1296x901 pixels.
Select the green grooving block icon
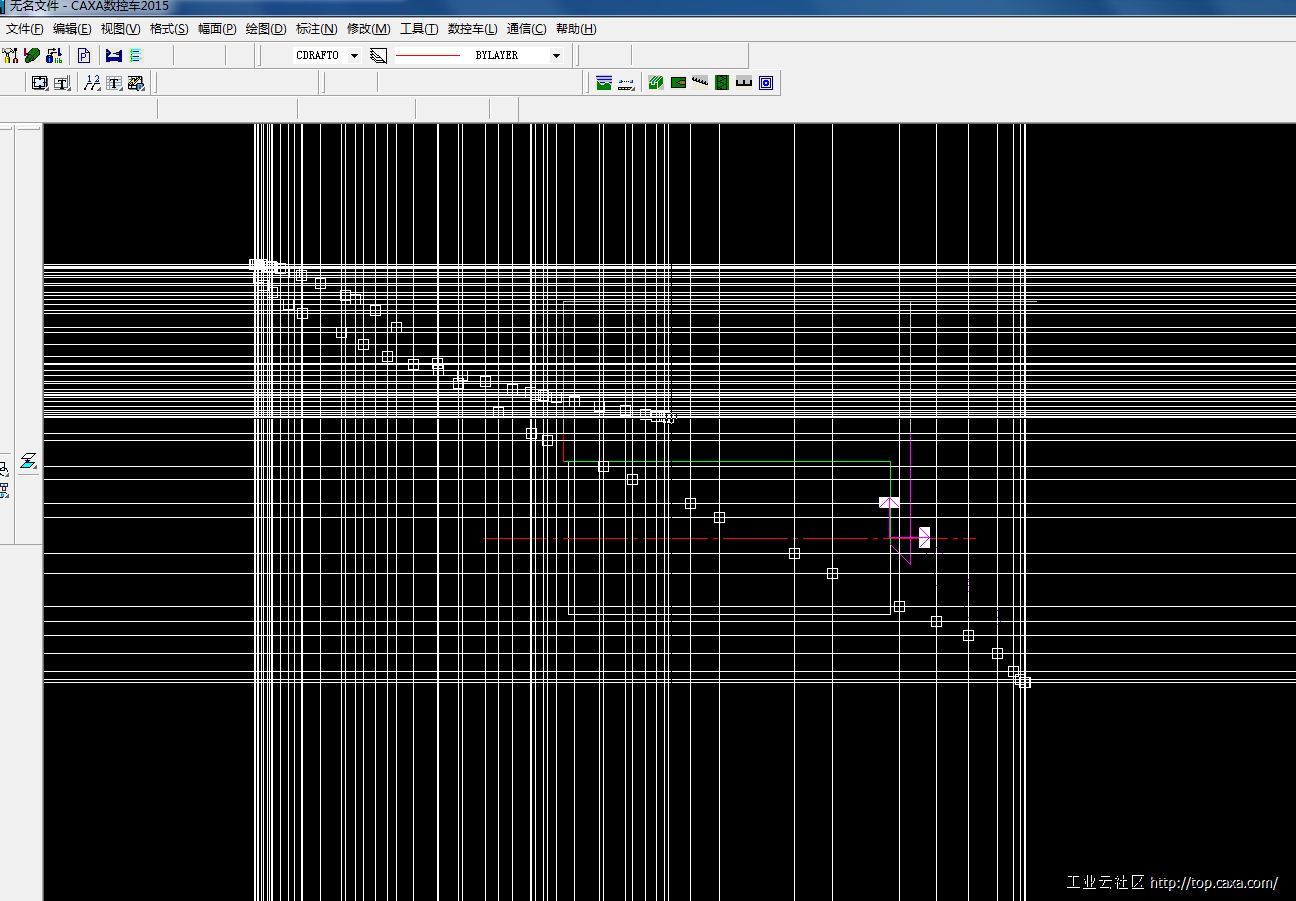(656, 83)
